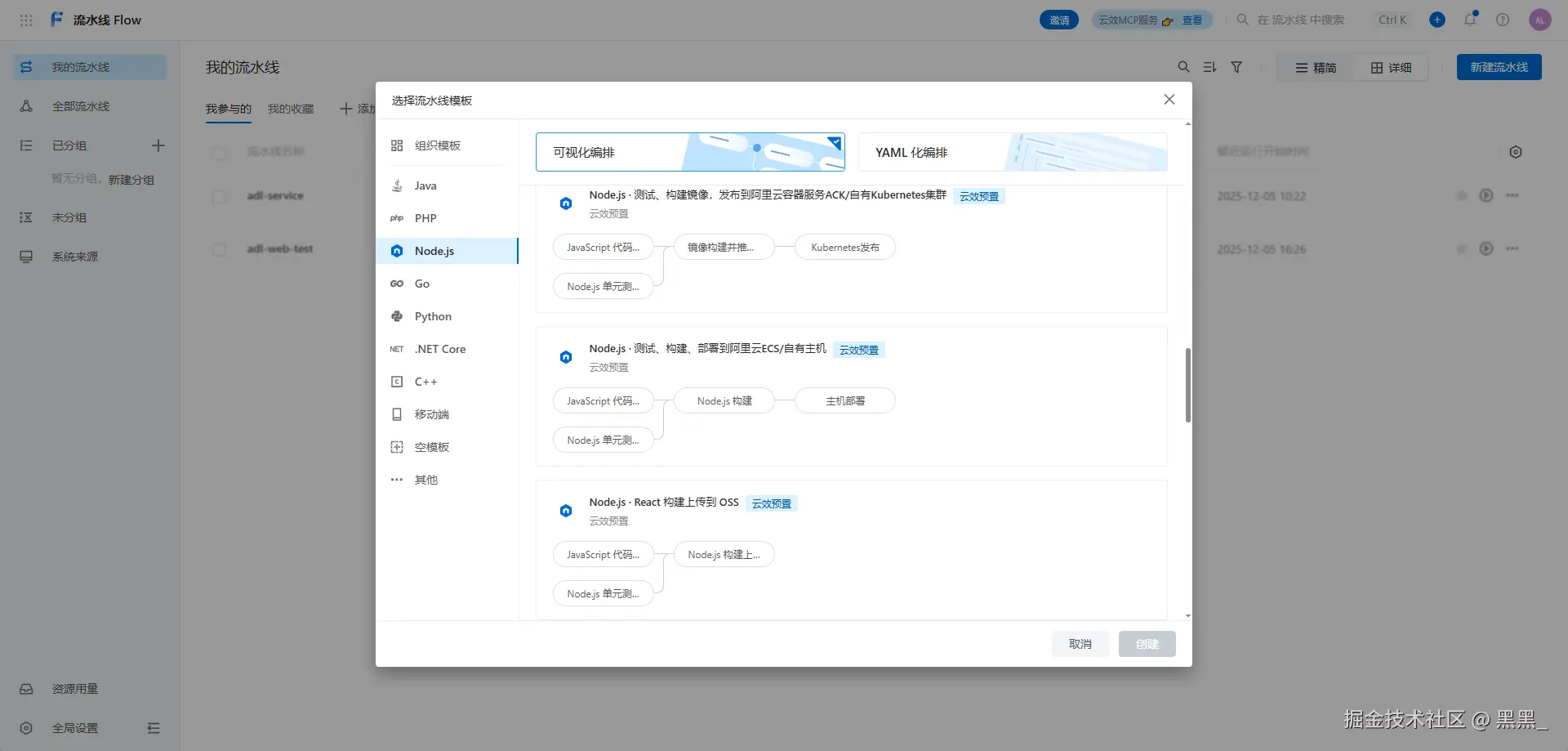The width and height of the screenshot is (1568, 751).
Task: Open the notifications bell
Action: pos(1470,20)
